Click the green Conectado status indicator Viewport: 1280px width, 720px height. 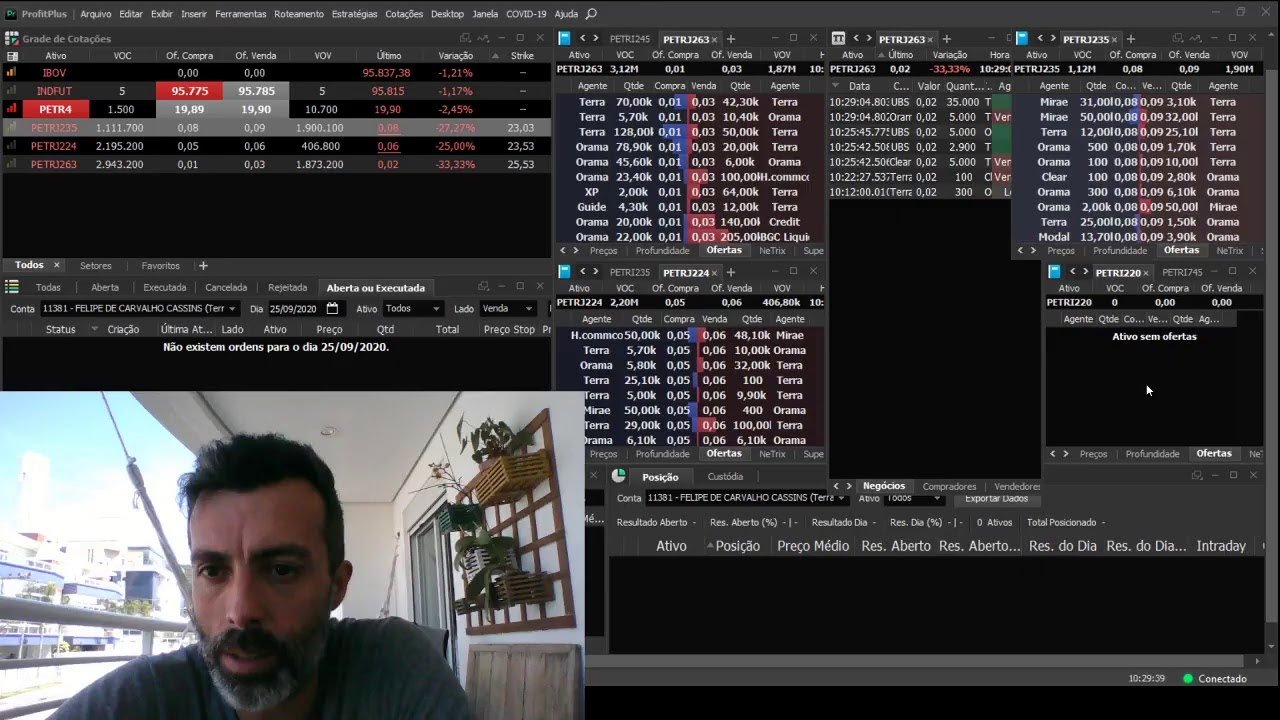[1188, 678]
